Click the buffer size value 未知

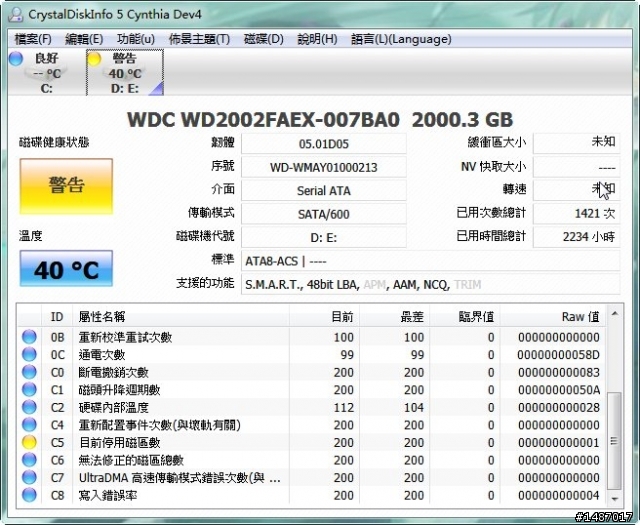576,143
